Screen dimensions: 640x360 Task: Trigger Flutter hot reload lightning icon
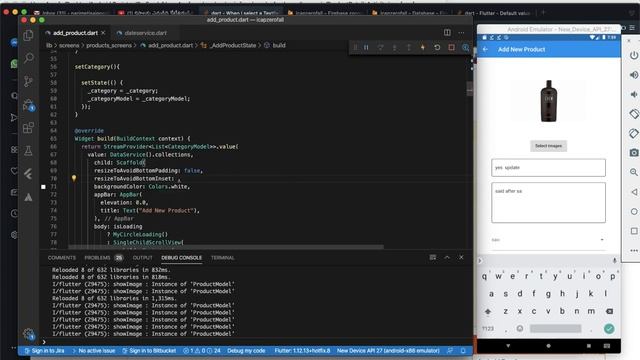tap(423, 47)
